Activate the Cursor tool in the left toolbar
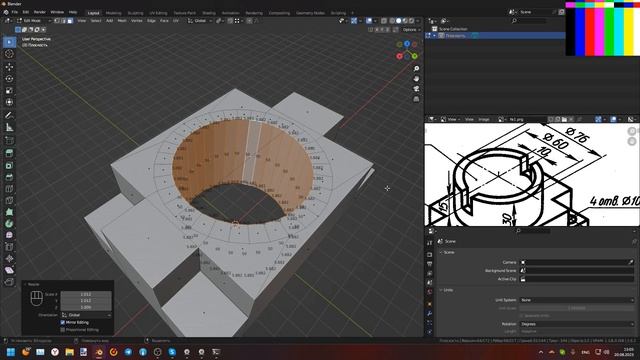This screenshot has width=640, height=360. (9, 54)
